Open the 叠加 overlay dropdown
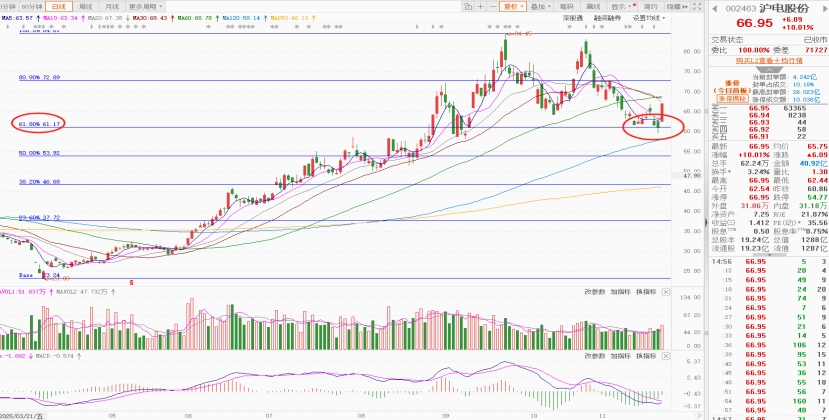This screenshot has width=829, height=420. [x=541, y=7]
